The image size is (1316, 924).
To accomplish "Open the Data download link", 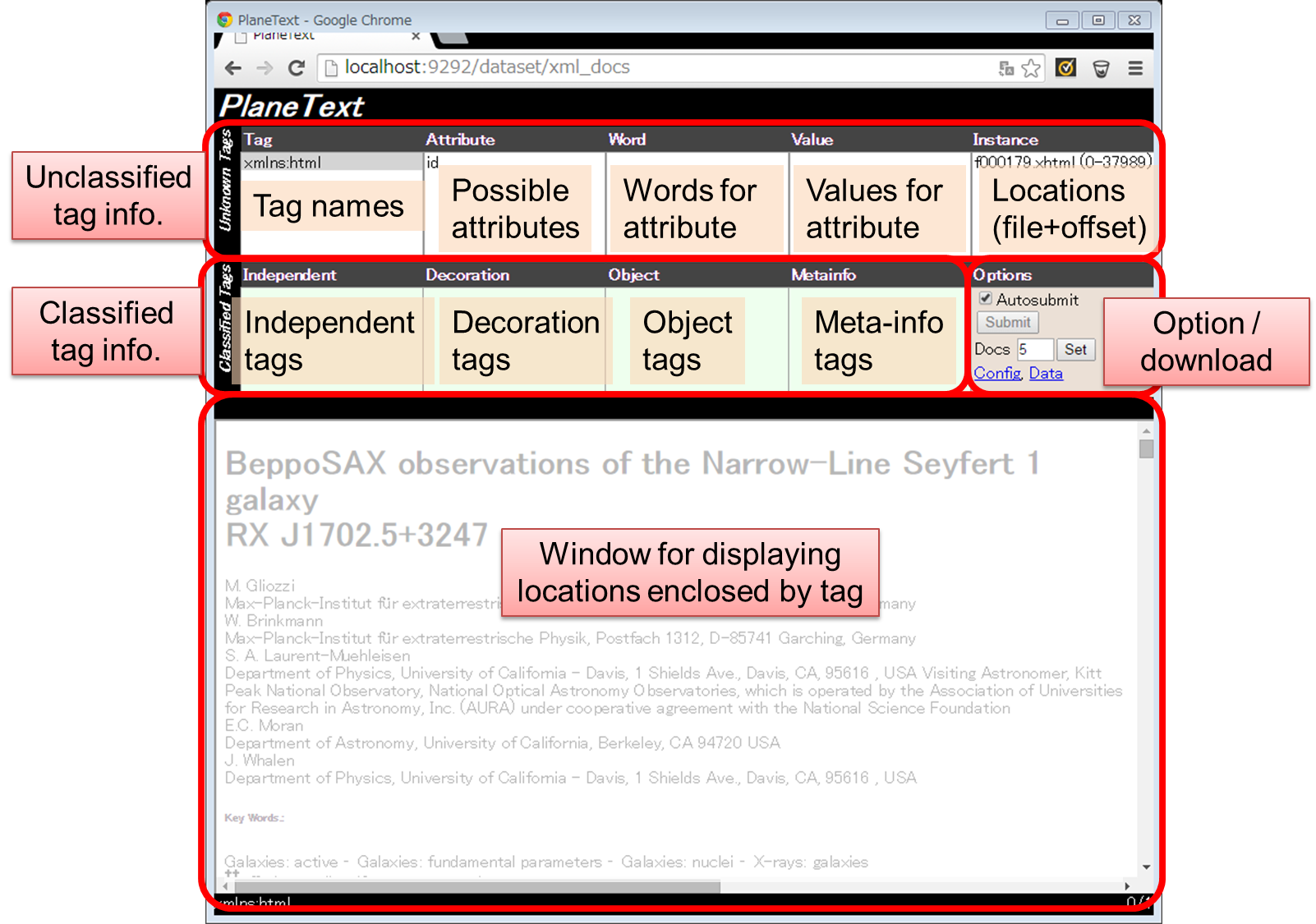I will [x=1046, y=374].
